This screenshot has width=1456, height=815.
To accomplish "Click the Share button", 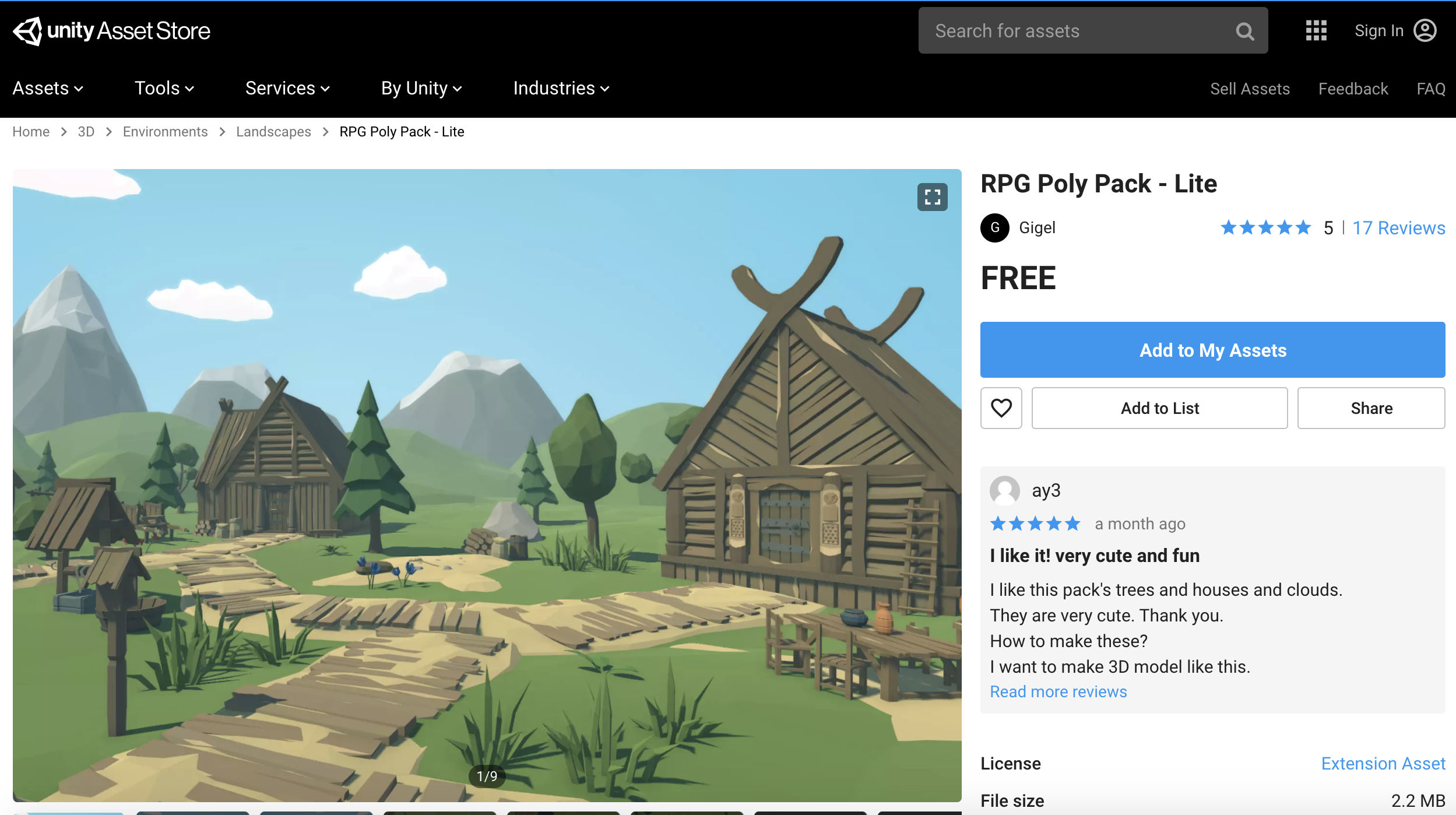I will coord(1371,408).
